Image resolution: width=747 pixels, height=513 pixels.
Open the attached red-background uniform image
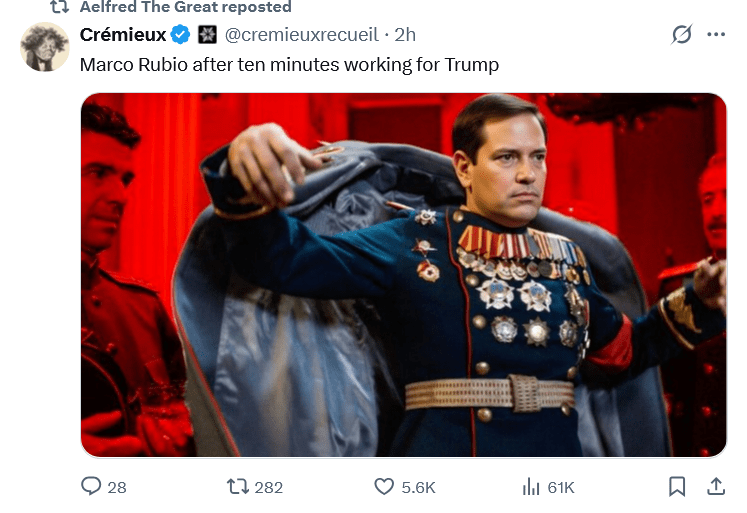(x=404, y=275)
